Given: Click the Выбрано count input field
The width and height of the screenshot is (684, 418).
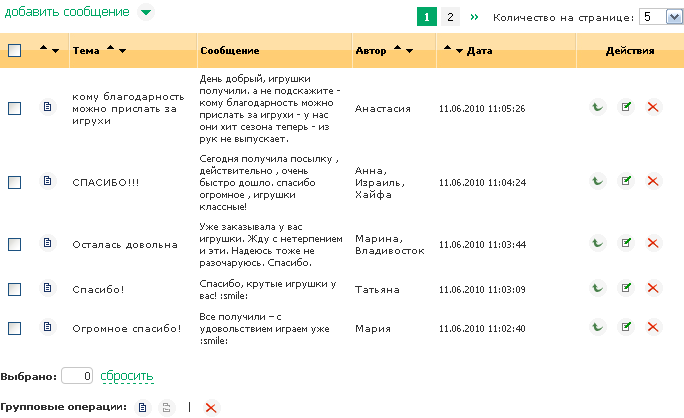Looking at the screenshot, I should [78, 376].
